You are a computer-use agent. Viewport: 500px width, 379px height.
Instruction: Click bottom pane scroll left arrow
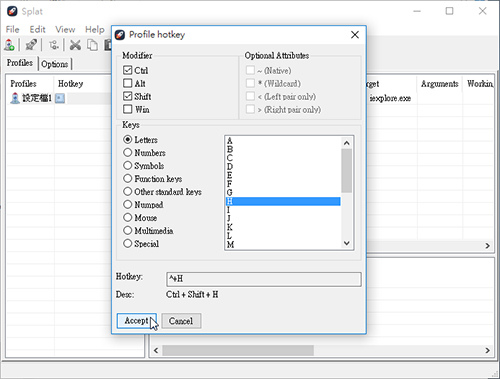(x=156, y=350)
